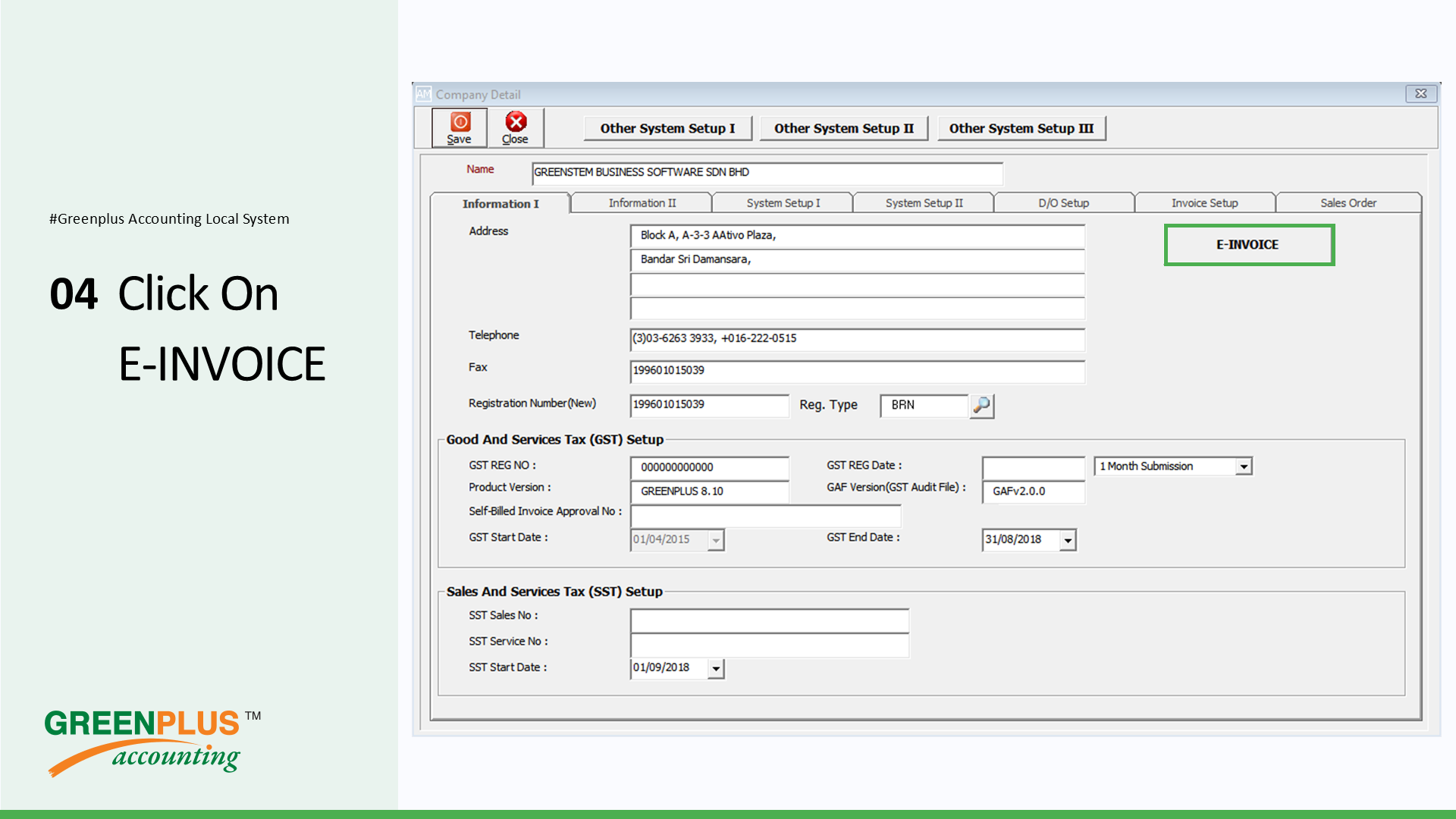The height and width of the screenshot is (819, 1456).
Task: Switch to the Information II tab
Action: coord(642,202)
